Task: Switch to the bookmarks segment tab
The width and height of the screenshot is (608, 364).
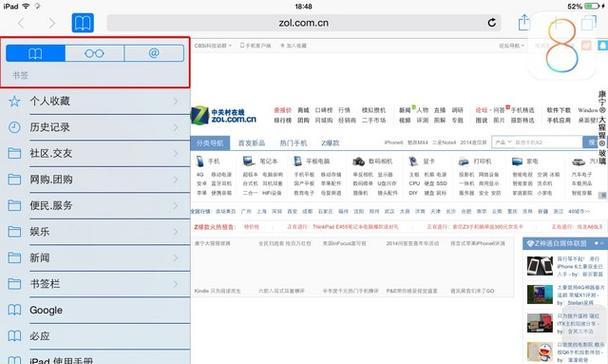Action: 36,53
